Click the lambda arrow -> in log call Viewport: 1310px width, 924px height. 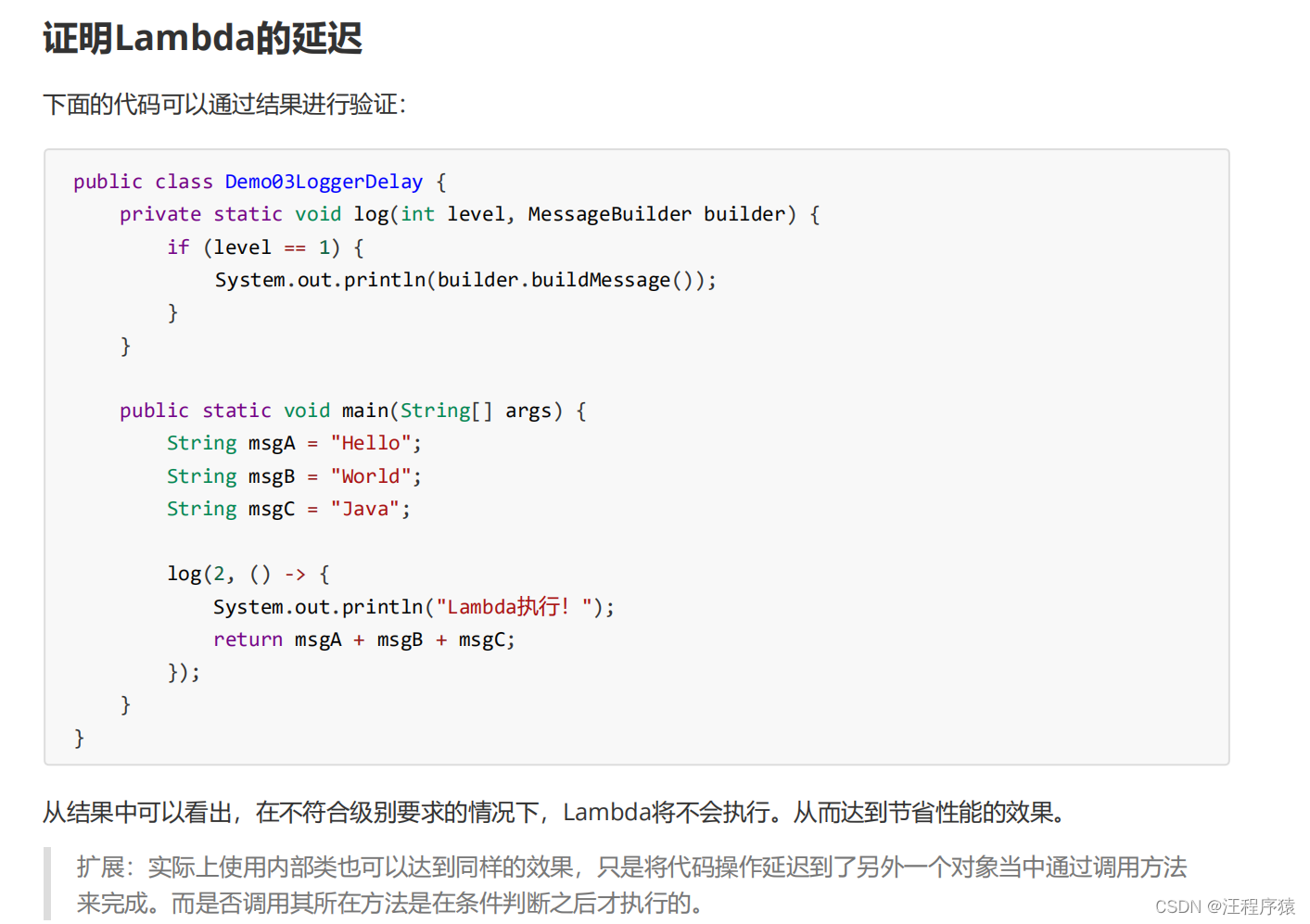pos(295,575)
